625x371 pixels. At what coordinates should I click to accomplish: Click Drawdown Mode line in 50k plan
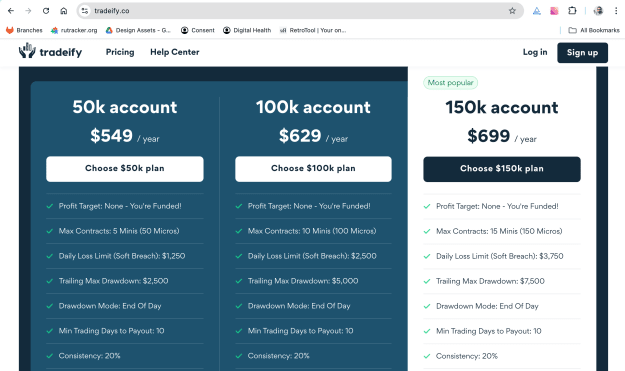pos(110,306)
